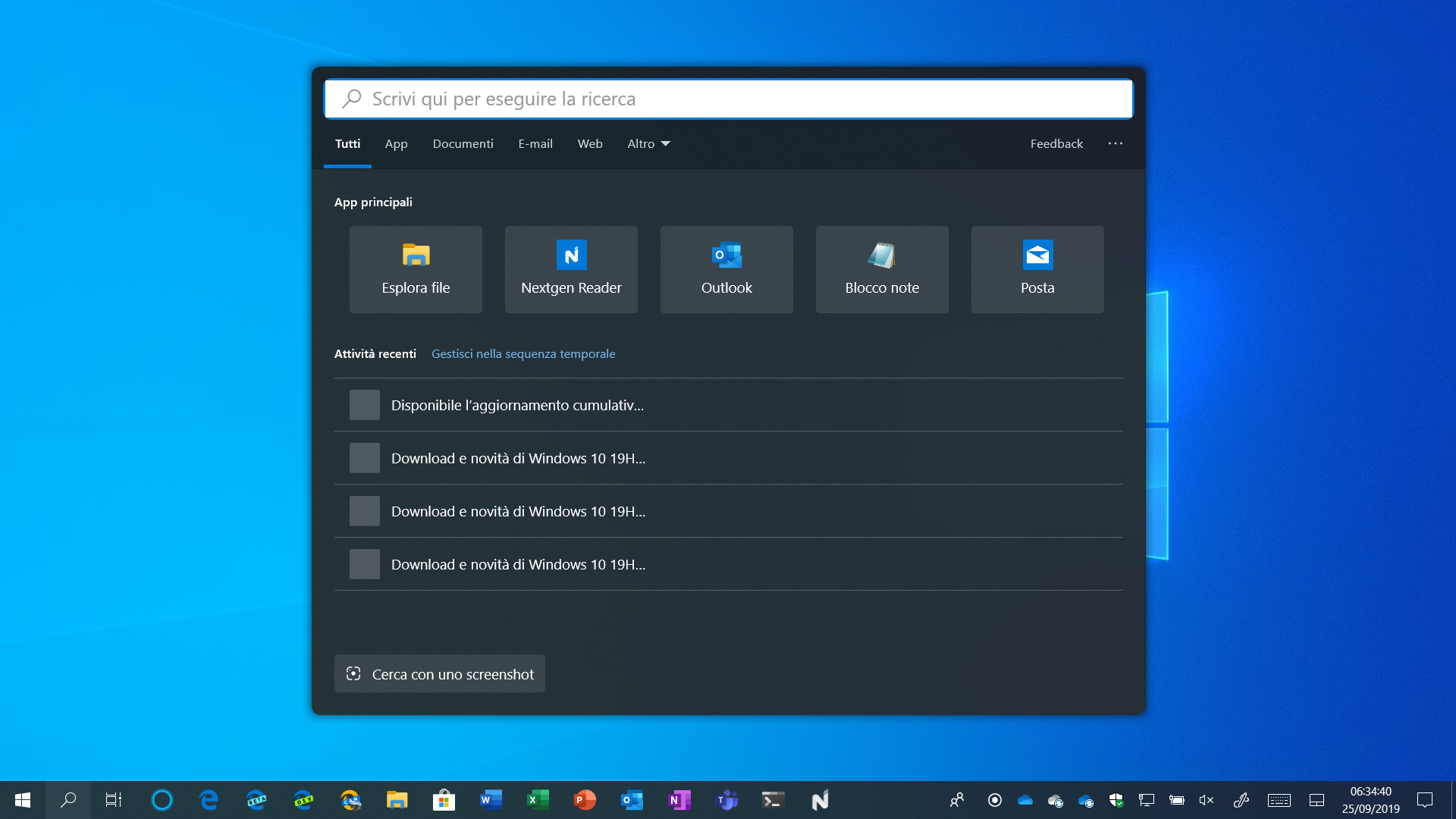Launch Edge Canary from the taskbar
The image size is (1456, 819).
click(350, 800)
